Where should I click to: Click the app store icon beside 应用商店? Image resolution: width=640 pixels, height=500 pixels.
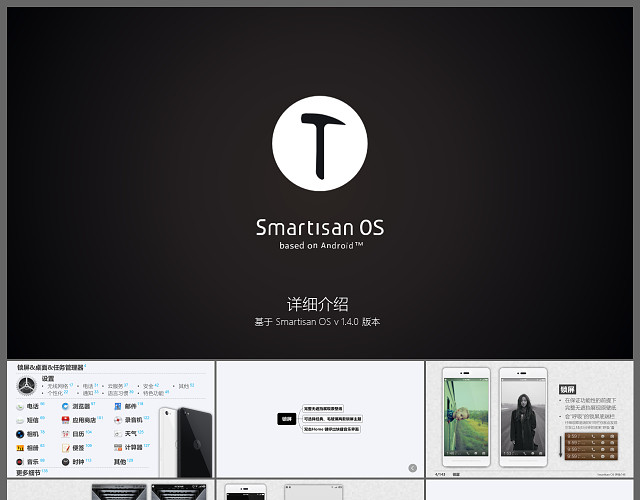click(65, 420)
